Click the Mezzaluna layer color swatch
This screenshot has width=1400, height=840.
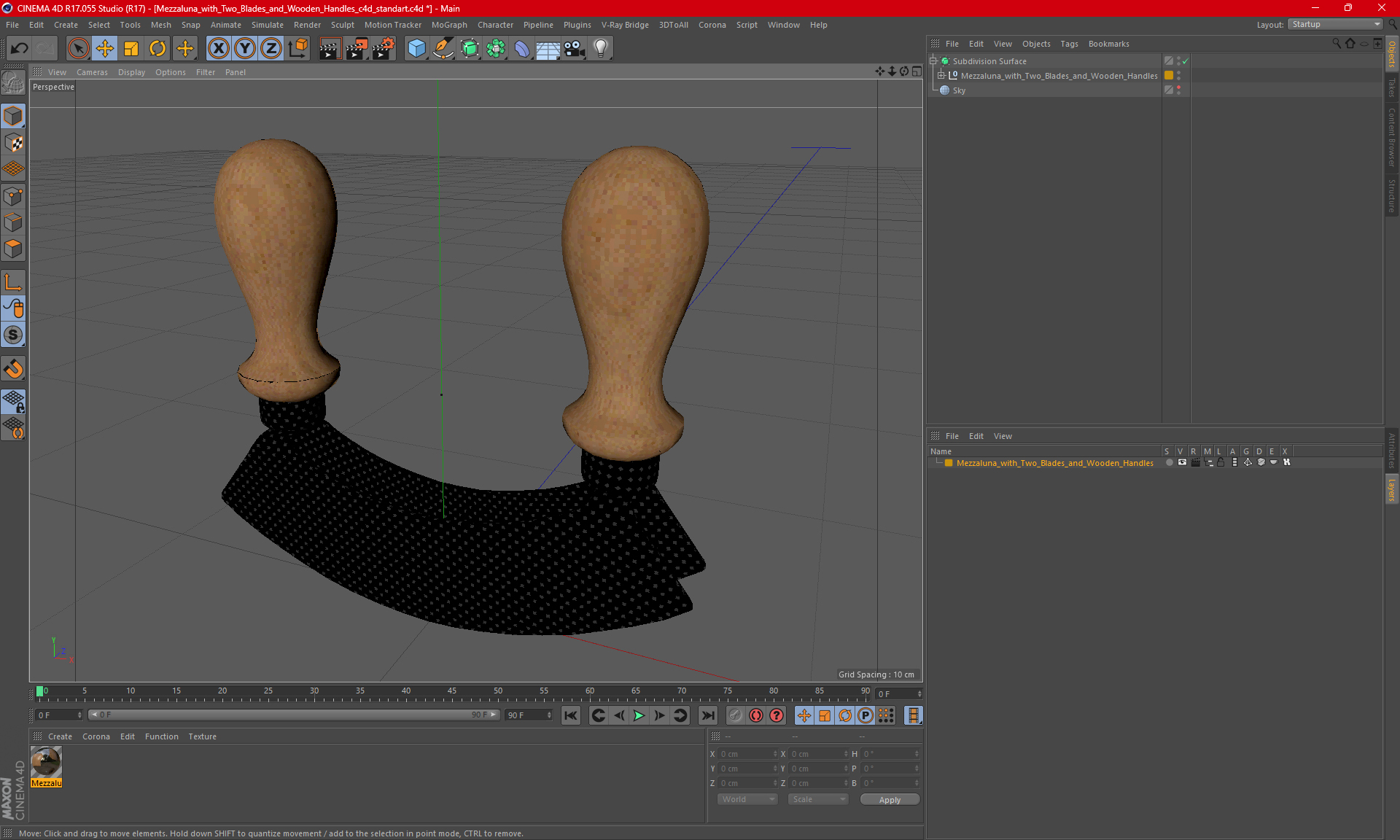click(x=949, y=463)
